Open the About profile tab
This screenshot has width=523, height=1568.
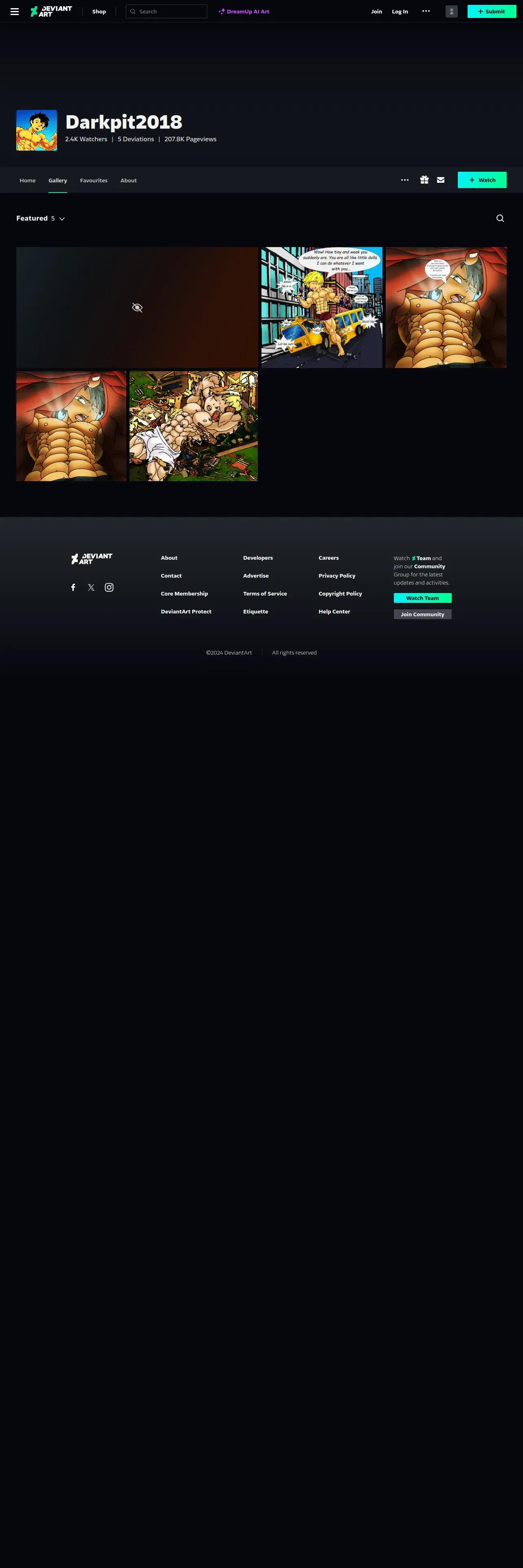pyautogui.click(x=128, y=180)
